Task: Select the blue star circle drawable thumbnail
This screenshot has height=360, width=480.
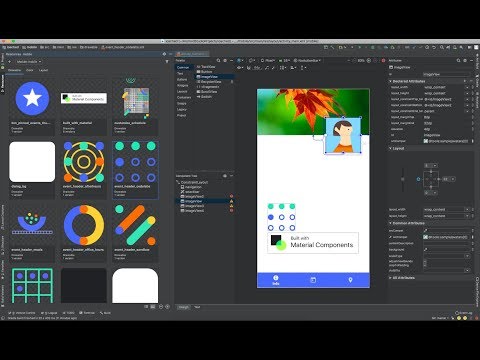Action: [x=32, y=99]
